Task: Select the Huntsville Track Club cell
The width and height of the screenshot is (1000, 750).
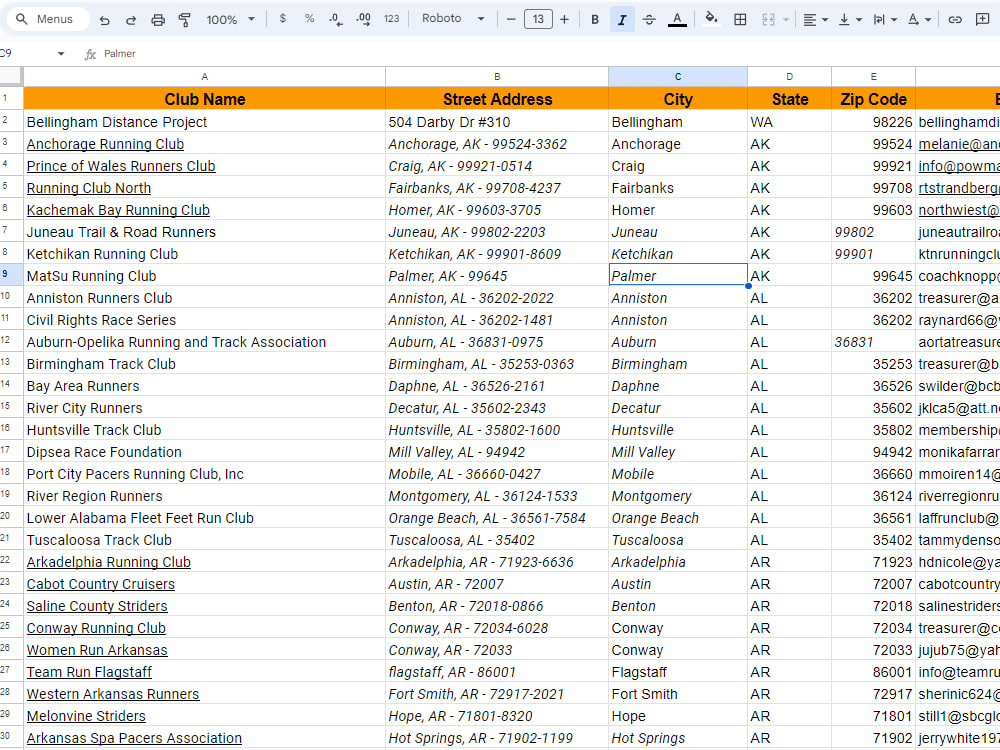Action: pos(205,430)
